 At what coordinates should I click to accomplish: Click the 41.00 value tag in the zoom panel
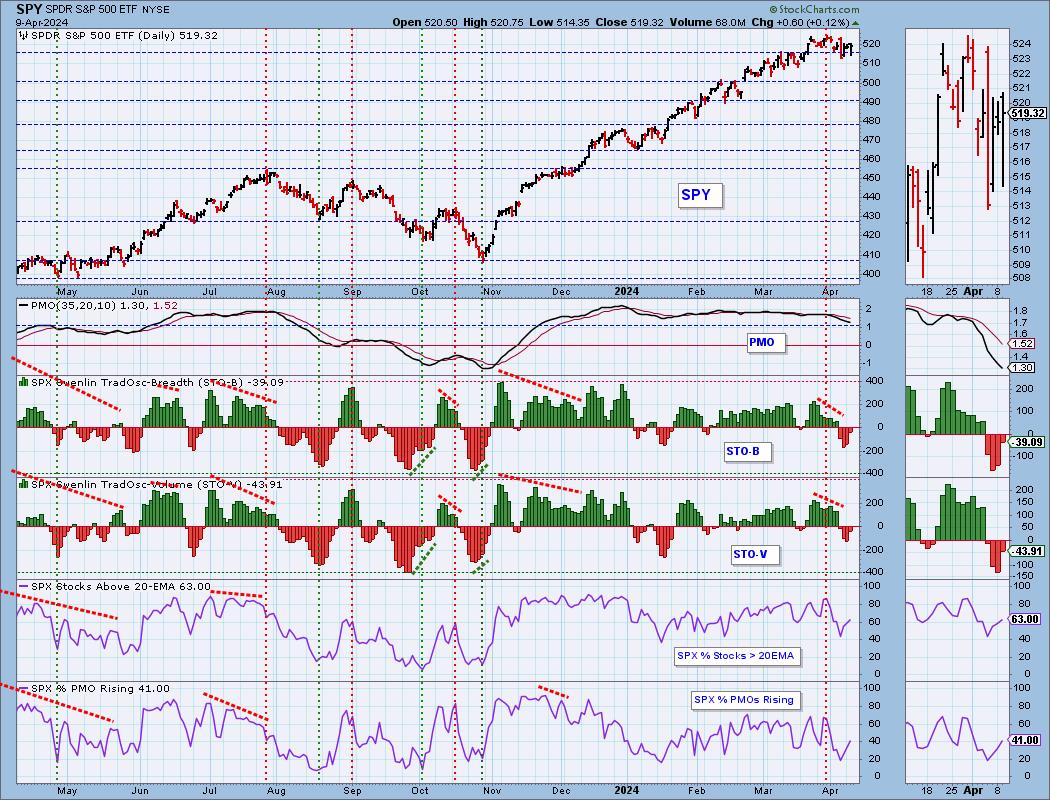click(x=1025, y=740)
